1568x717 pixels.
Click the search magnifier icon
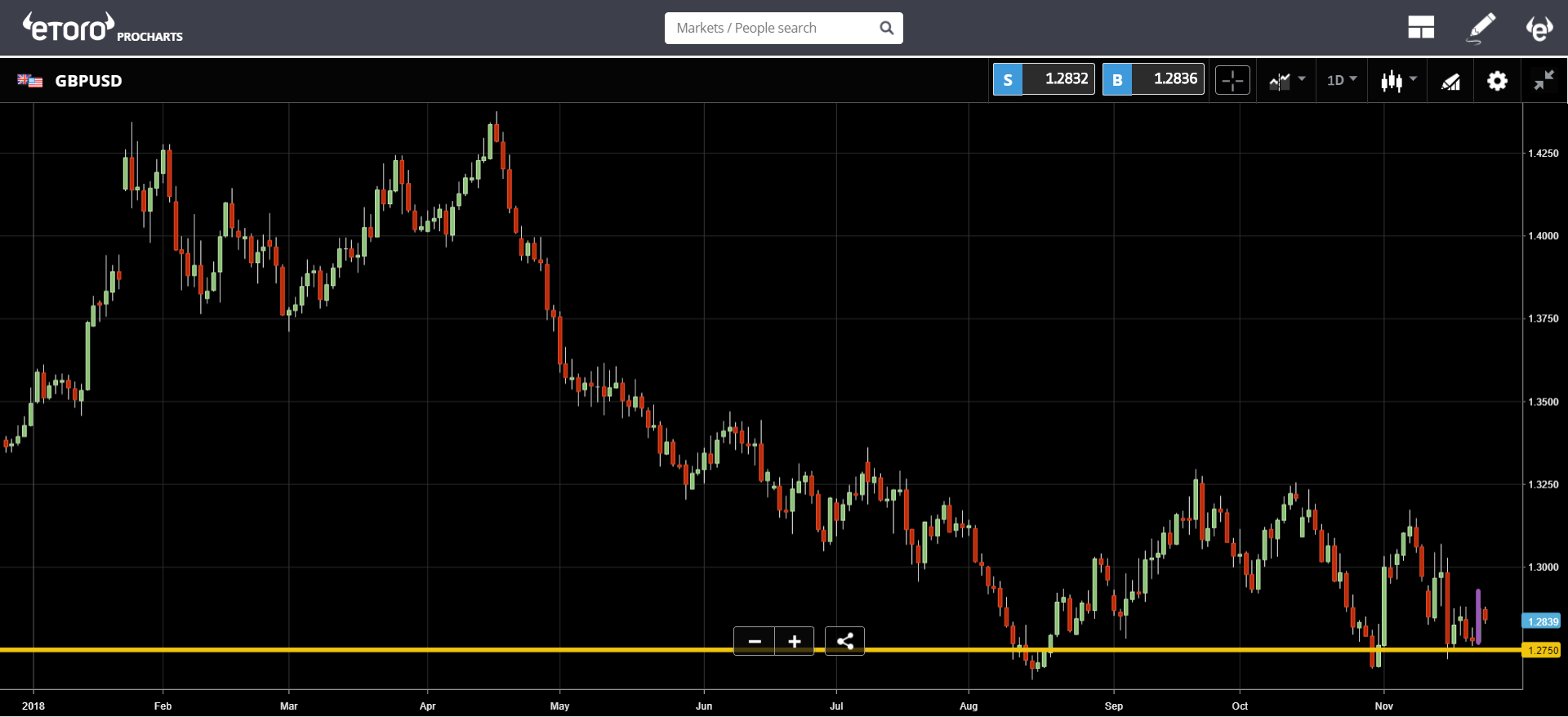887,28
